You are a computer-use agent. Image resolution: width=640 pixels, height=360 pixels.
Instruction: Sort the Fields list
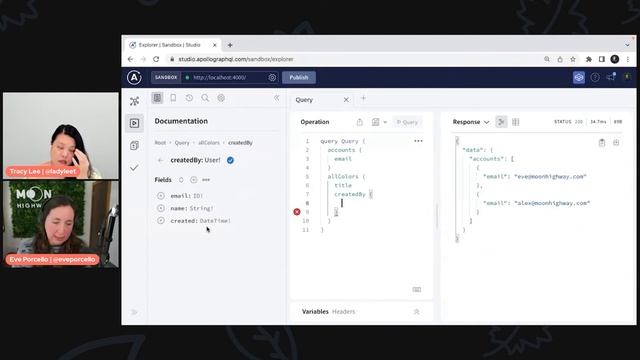coord(181,180)
